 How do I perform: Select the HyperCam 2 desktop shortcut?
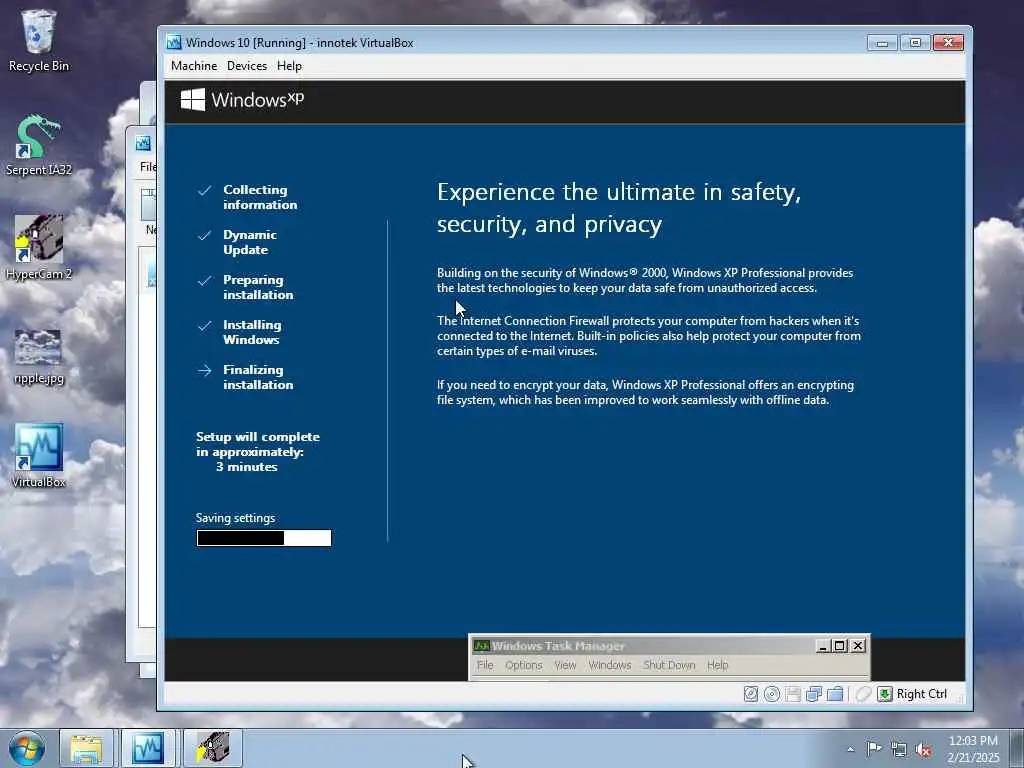39,248
